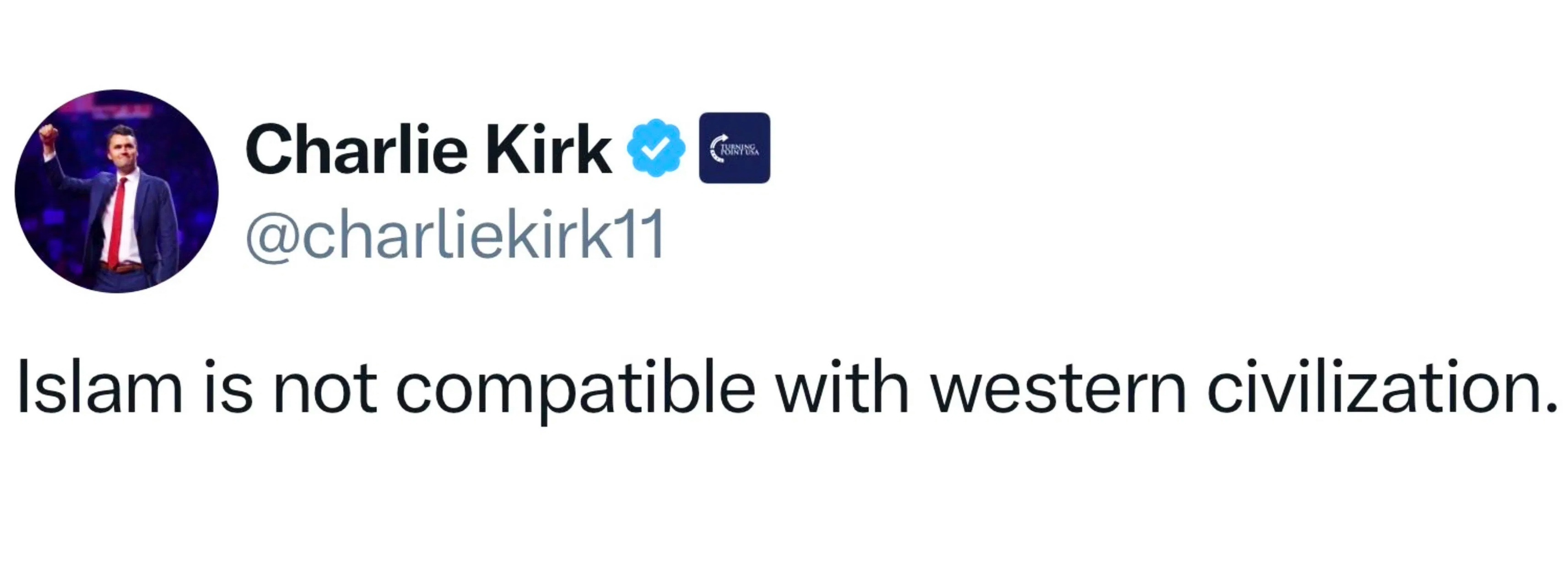
Task: Click the blue verified checkmark badge
Action: [655, 148]
